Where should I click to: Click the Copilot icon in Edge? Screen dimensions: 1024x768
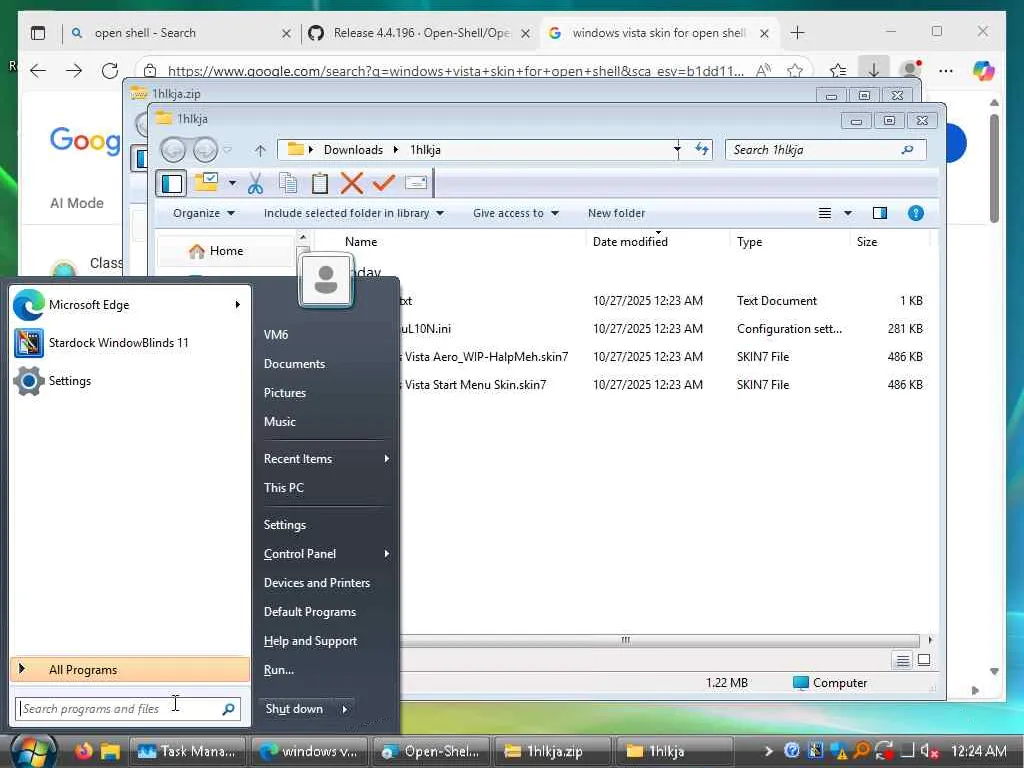pyautogui.click(x=983, y=71)
